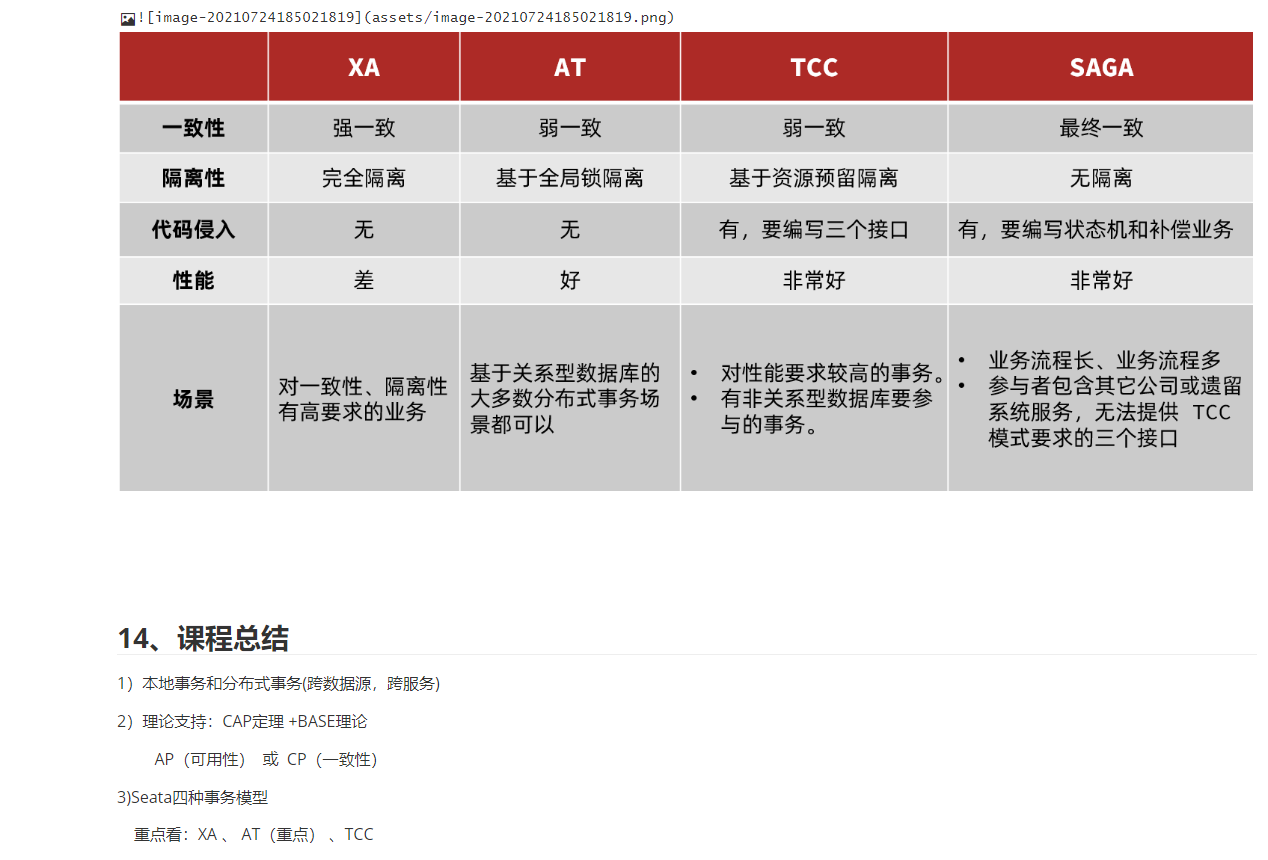Click line 1）本地事务和分布式事务
Screen dimensions: 1268x860
279,684
